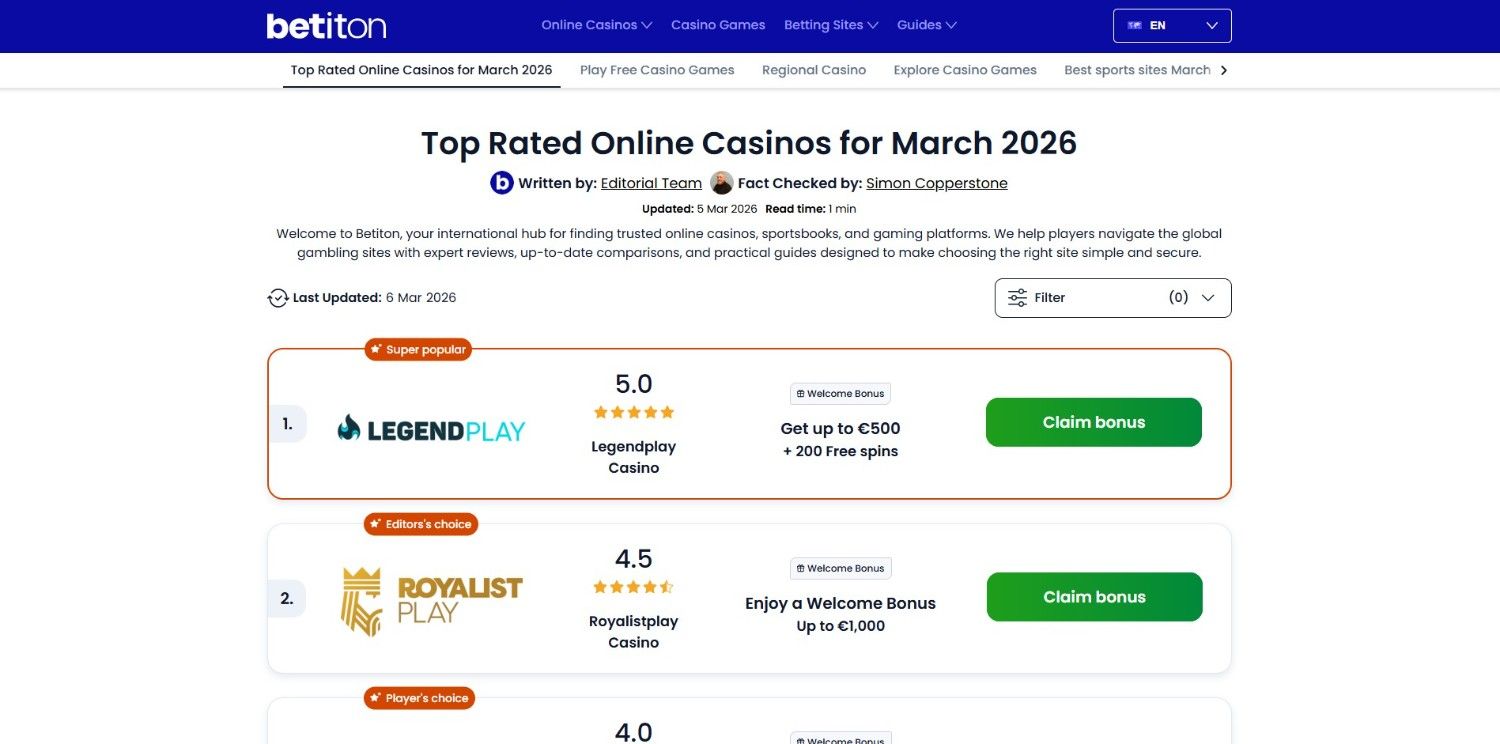Click the star on the Super popular badge
Screen dimensions: 1500x744
point(376,349)
